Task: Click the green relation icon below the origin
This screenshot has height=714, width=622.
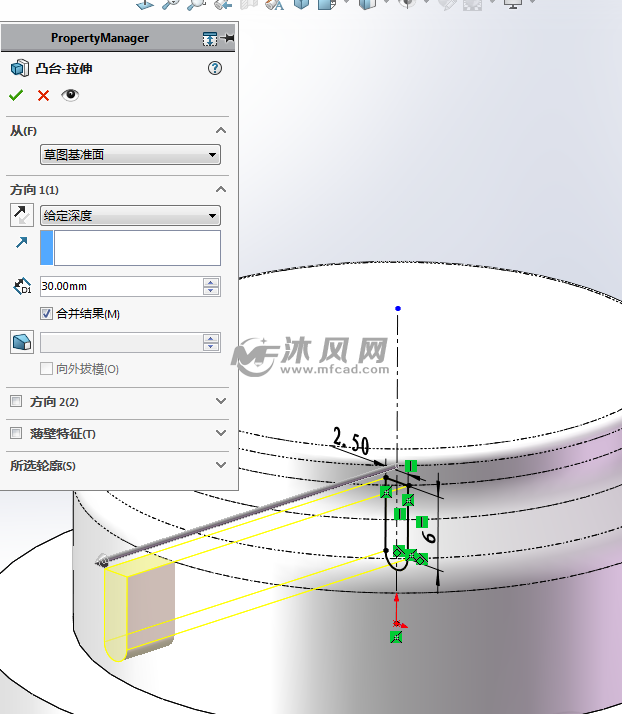Action: pos(397,637)
